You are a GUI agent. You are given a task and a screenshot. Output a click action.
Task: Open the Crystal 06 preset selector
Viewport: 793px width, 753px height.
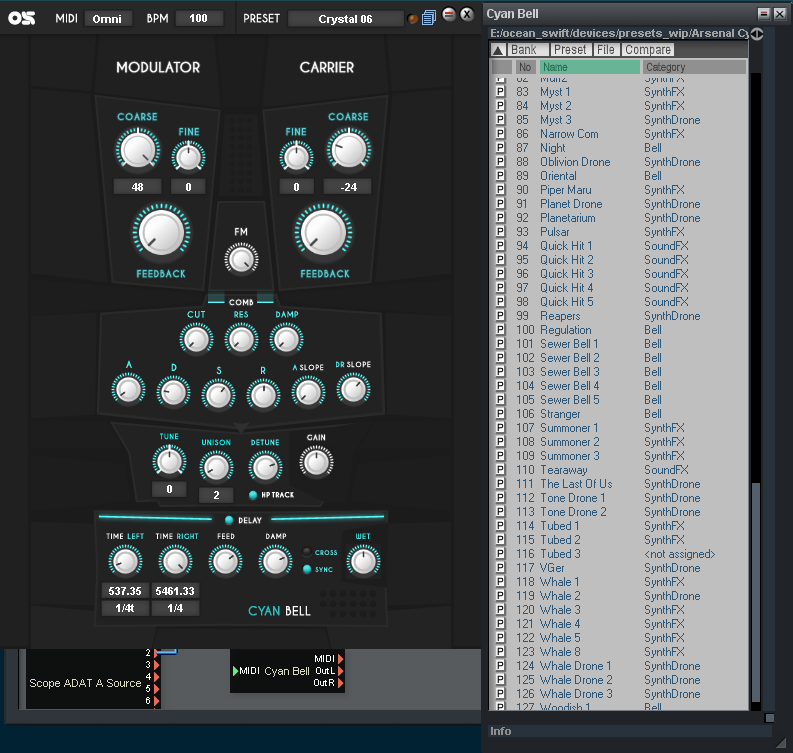(345, 19)
